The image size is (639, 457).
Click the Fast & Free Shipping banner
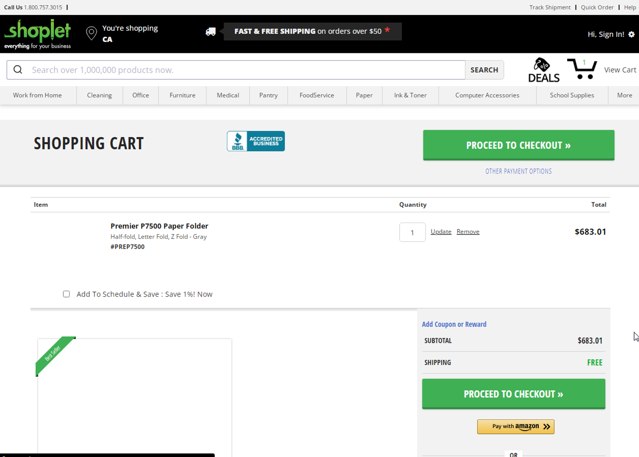(312, 31)
